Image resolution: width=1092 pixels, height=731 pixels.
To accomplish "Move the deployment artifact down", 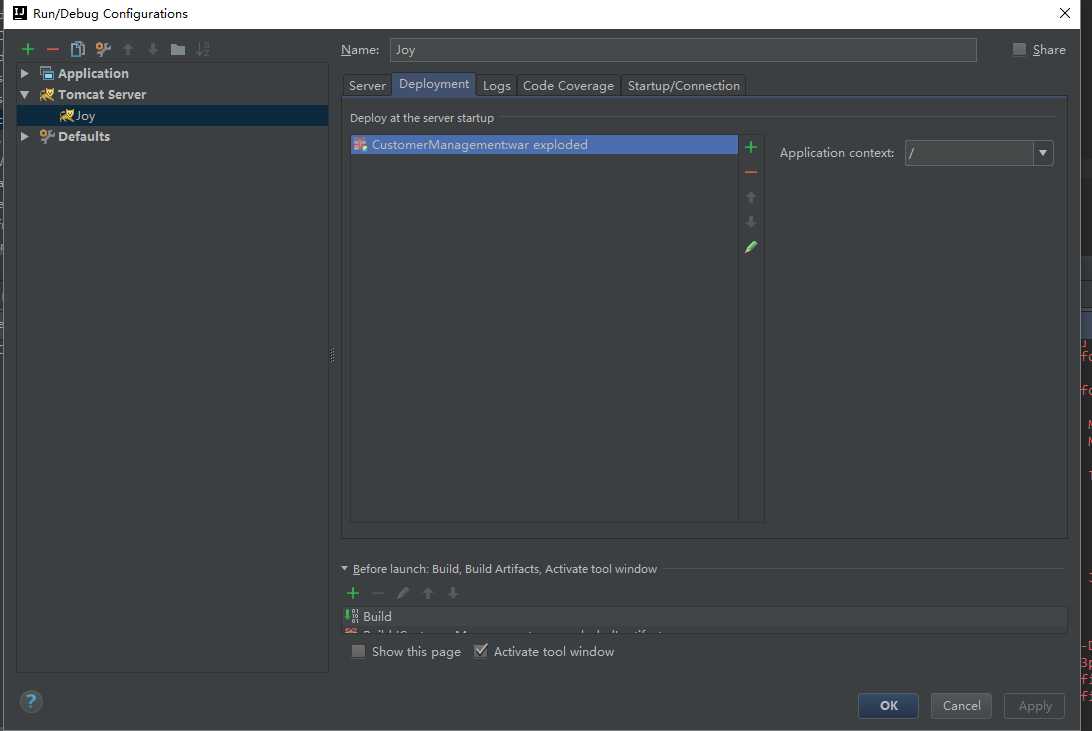I will [751, 222].
